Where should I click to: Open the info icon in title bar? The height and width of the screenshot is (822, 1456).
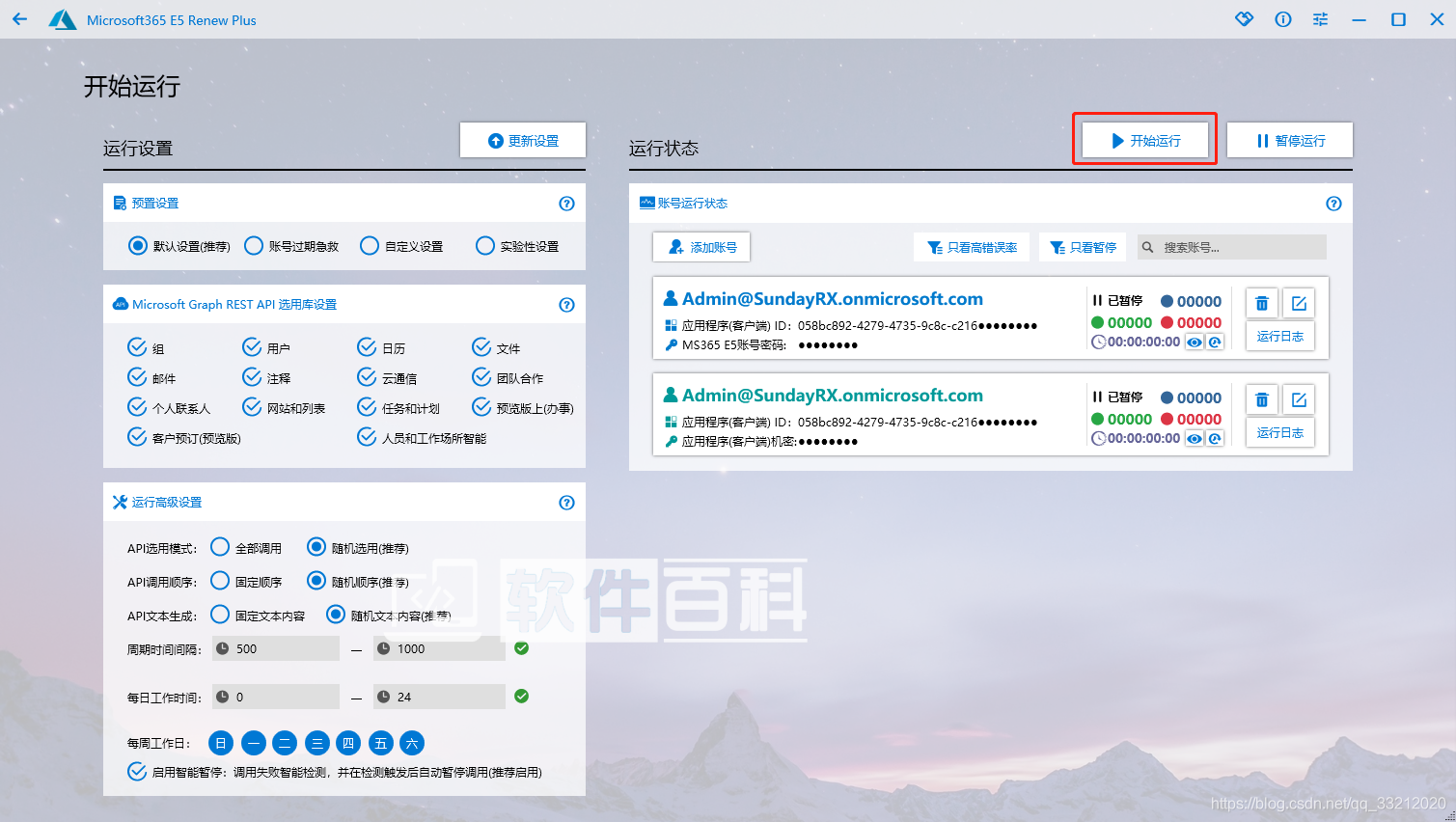[x=1282, y=19]
